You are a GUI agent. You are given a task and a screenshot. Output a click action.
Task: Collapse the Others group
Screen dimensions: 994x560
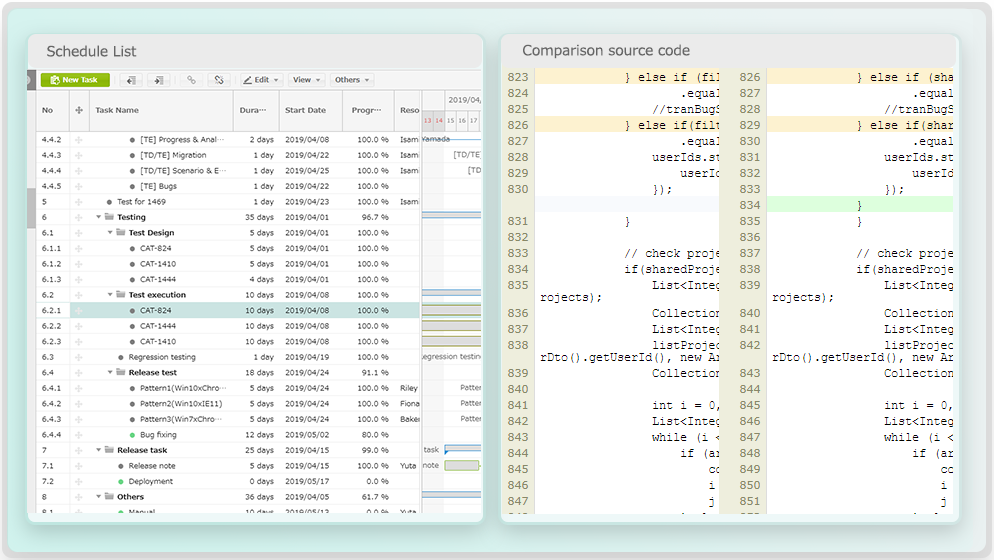click(x=98, y=497)
